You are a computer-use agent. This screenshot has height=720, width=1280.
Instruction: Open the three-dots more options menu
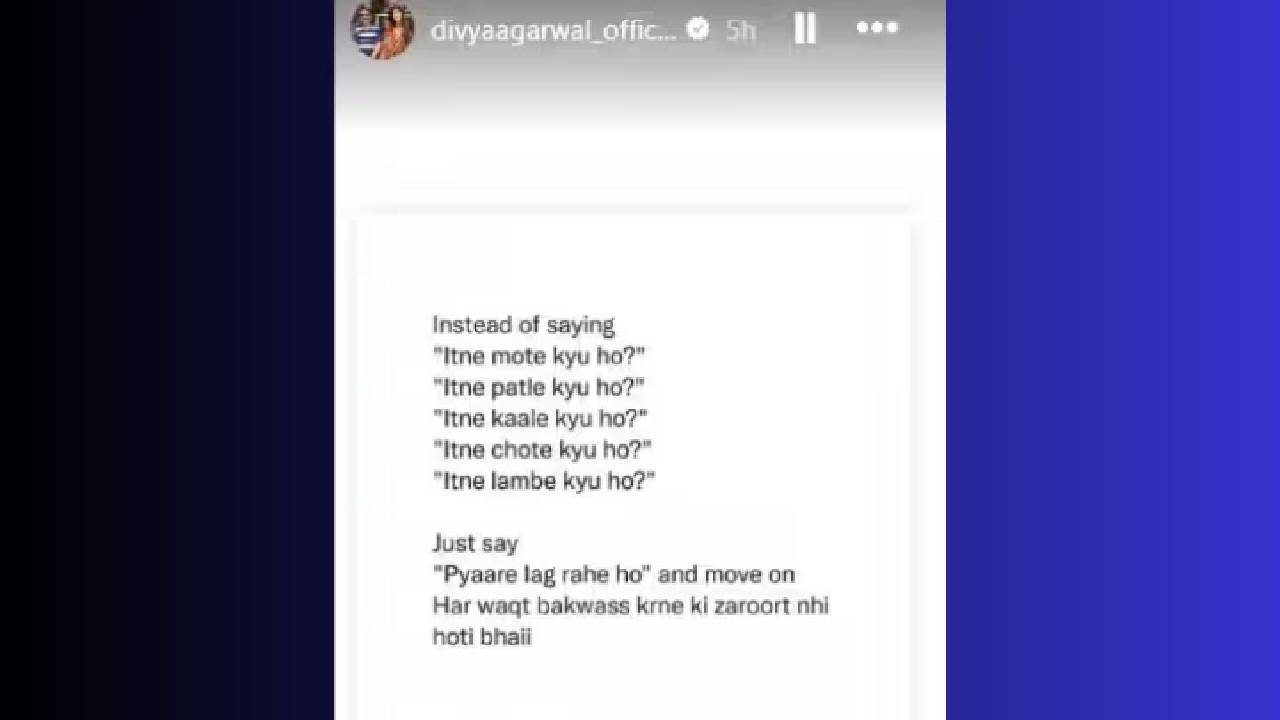(877, 28)
